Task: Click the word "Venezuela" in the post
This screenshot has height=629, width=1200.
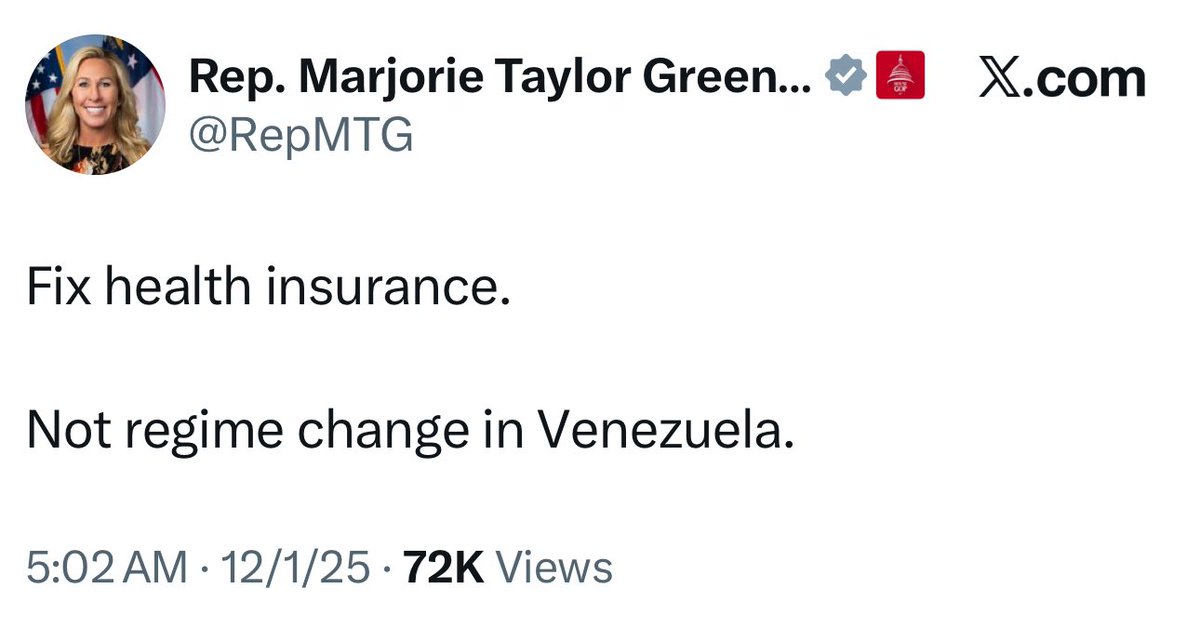Action: 664,429
